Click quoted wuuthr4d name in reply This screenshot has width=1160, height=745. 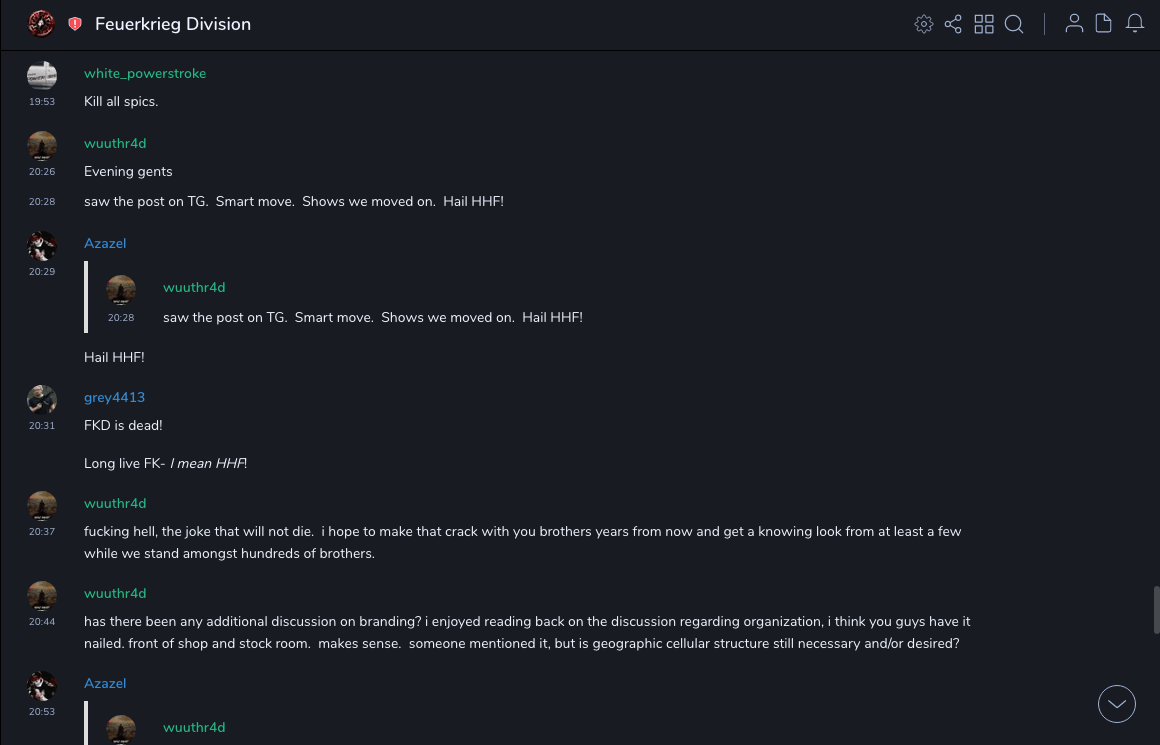click(x=194, y=287)
